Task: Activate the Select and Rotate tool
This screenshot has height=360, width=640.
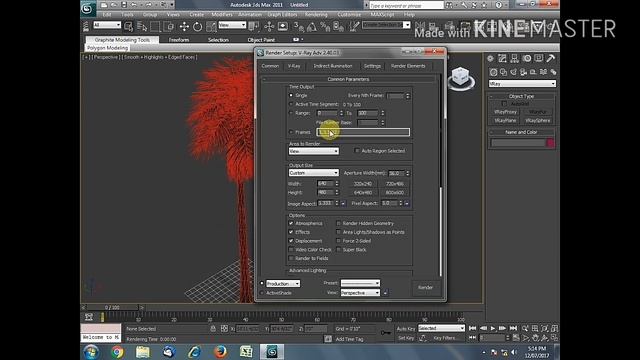Action: (x=198, y=27)
